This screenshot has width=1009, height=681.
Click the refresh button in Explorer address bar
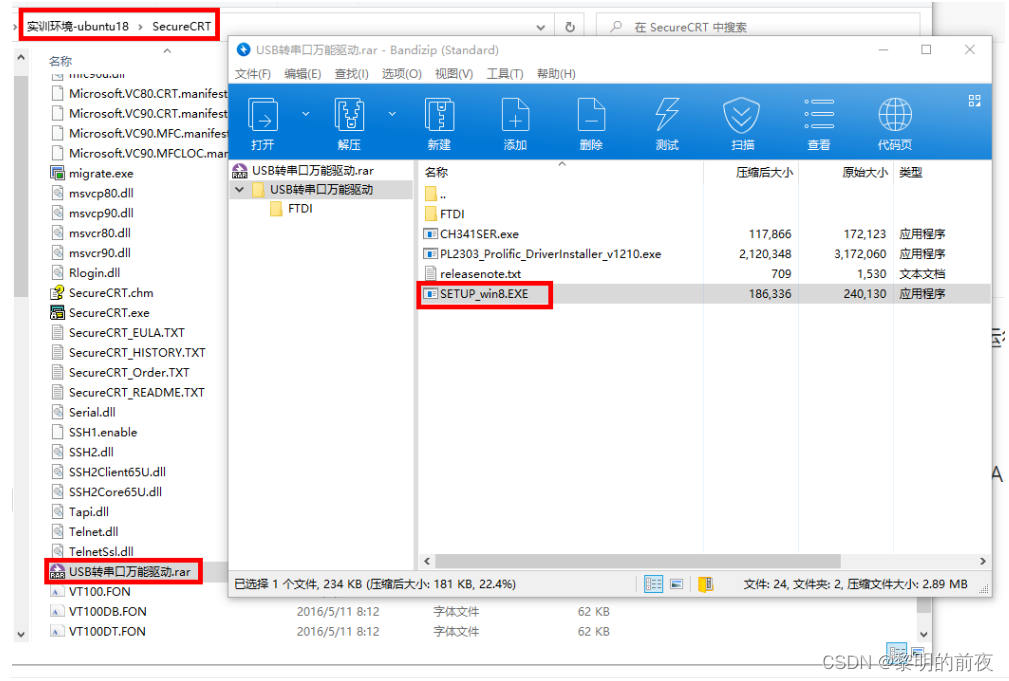tap(569, 27)
